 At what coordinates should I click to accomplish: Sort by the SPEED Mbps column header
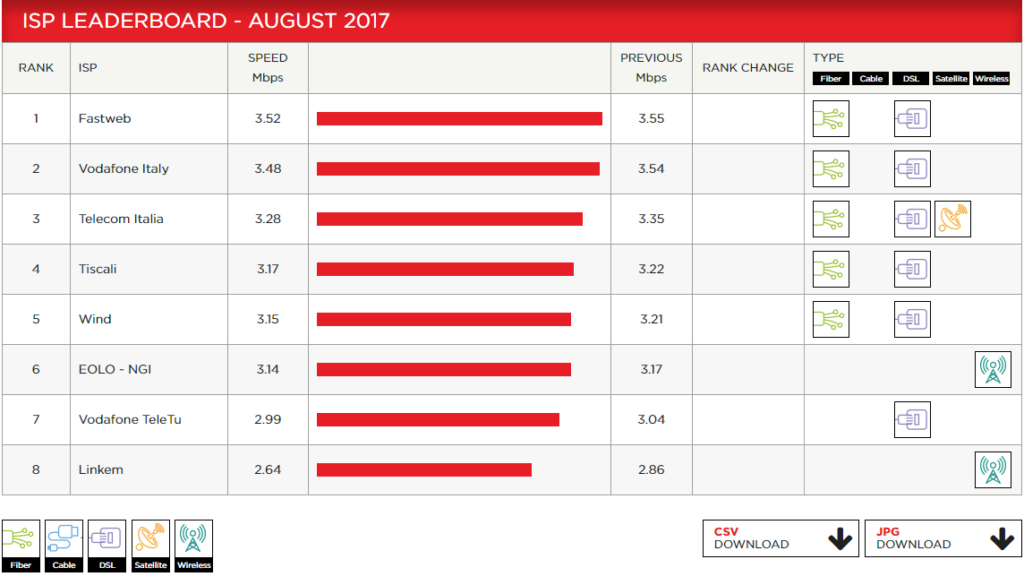[x=267, y=68]
